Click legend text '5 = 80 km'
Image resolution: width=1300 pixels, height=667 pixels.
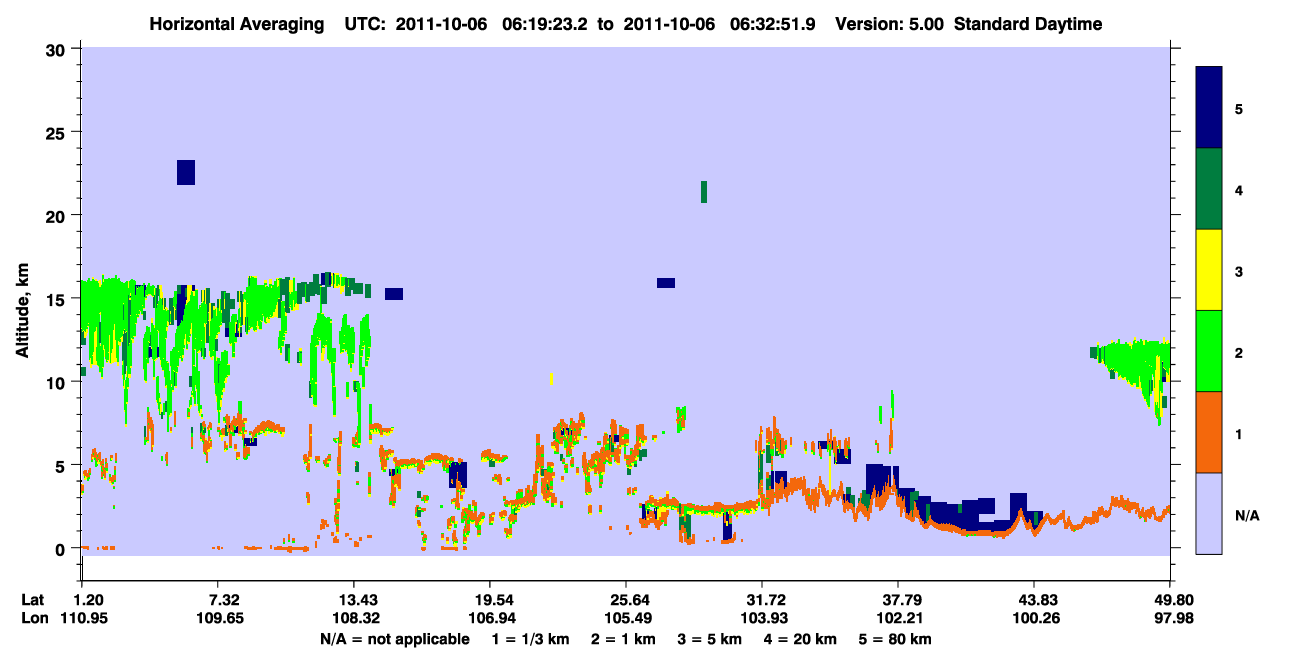[895, 639]
